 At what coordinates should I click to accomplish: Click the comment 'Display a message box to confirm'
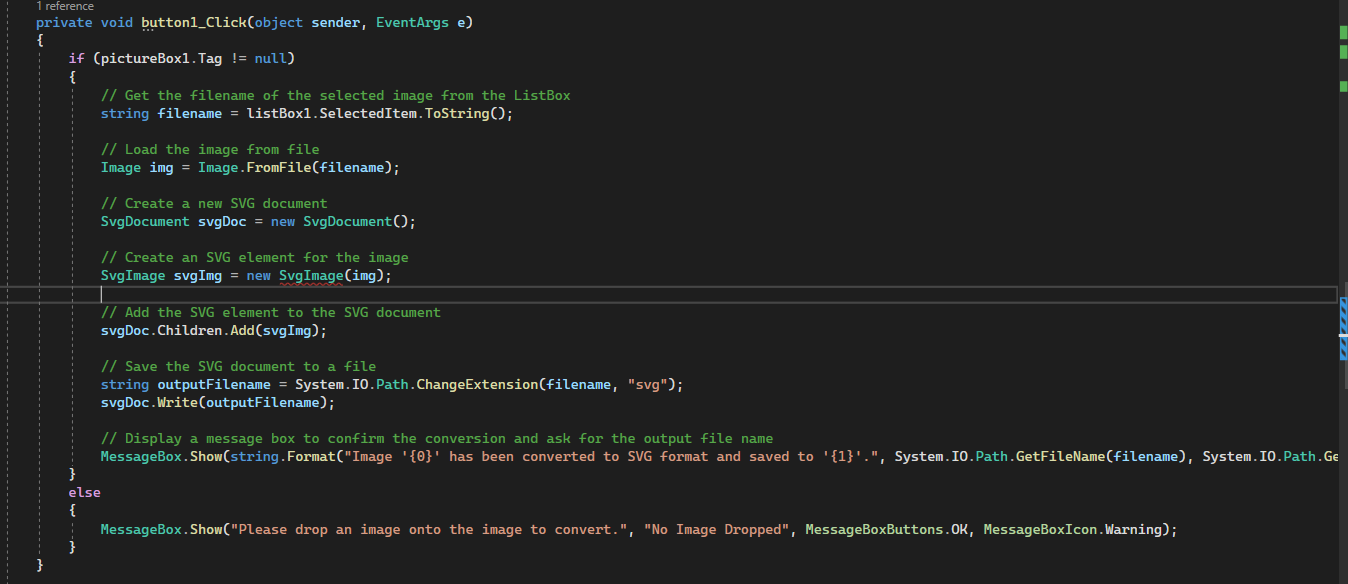255,438
